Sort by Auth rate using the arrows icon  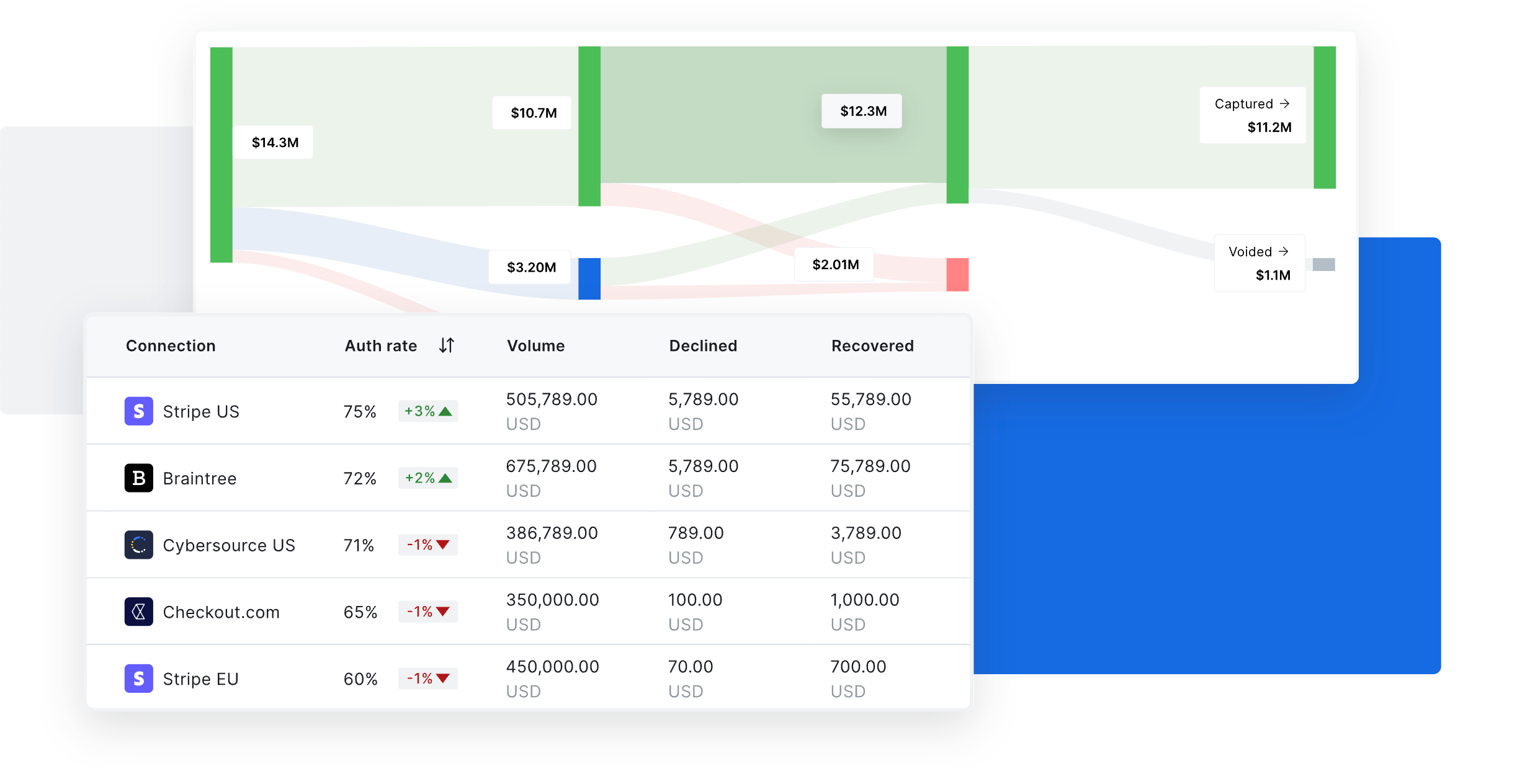pyautogui.click(x=447, y=345)
